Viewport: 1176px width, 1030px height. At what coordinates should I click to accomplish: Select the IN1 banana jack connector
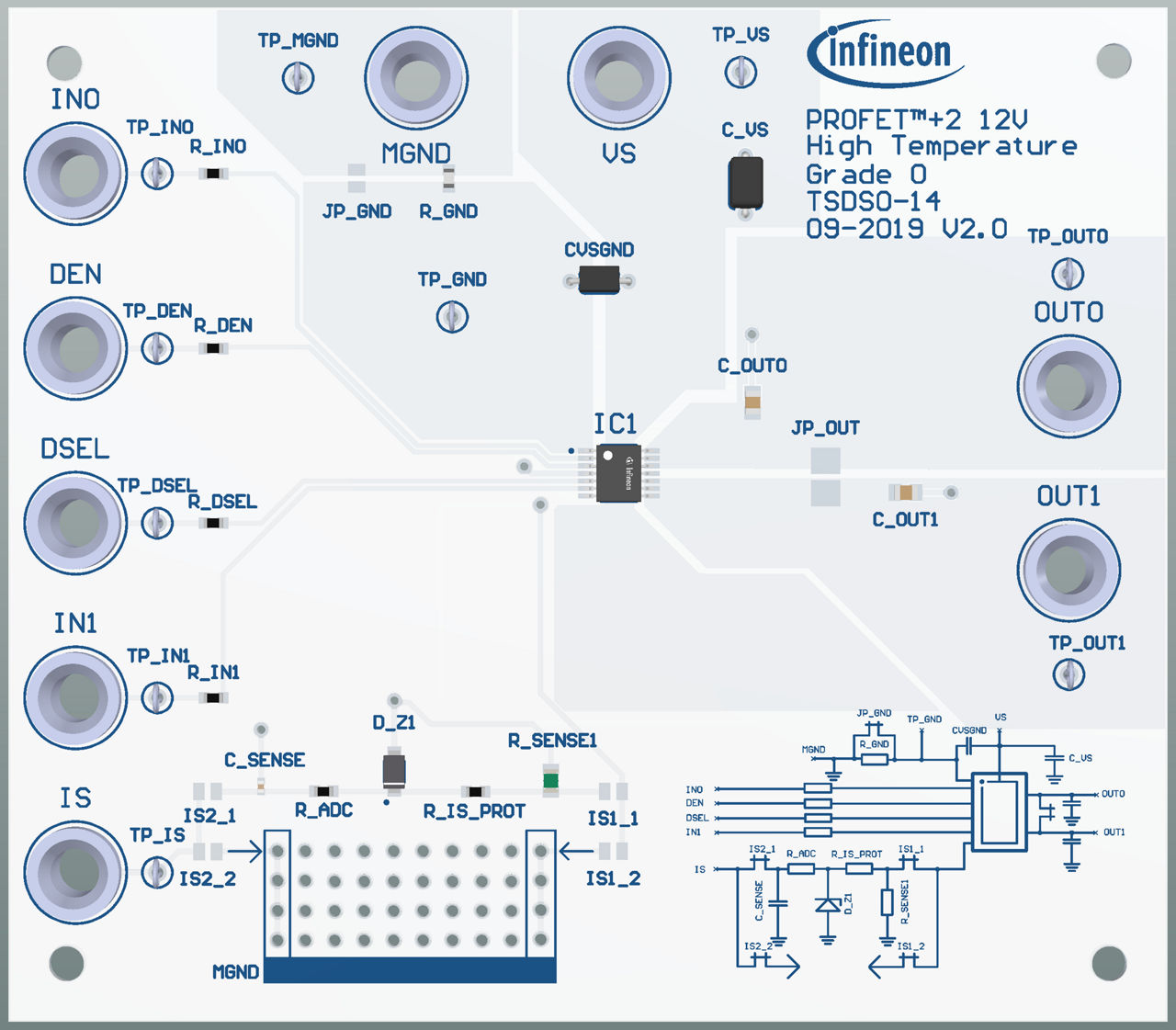75,697
